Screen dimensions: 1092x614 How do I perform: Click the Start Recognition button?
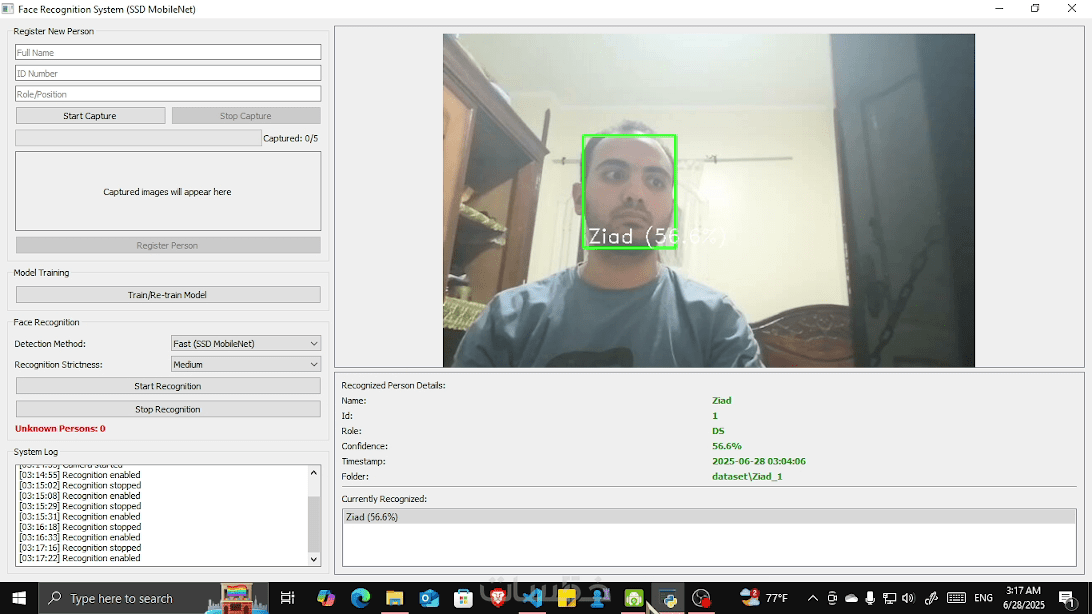(168, 386)
